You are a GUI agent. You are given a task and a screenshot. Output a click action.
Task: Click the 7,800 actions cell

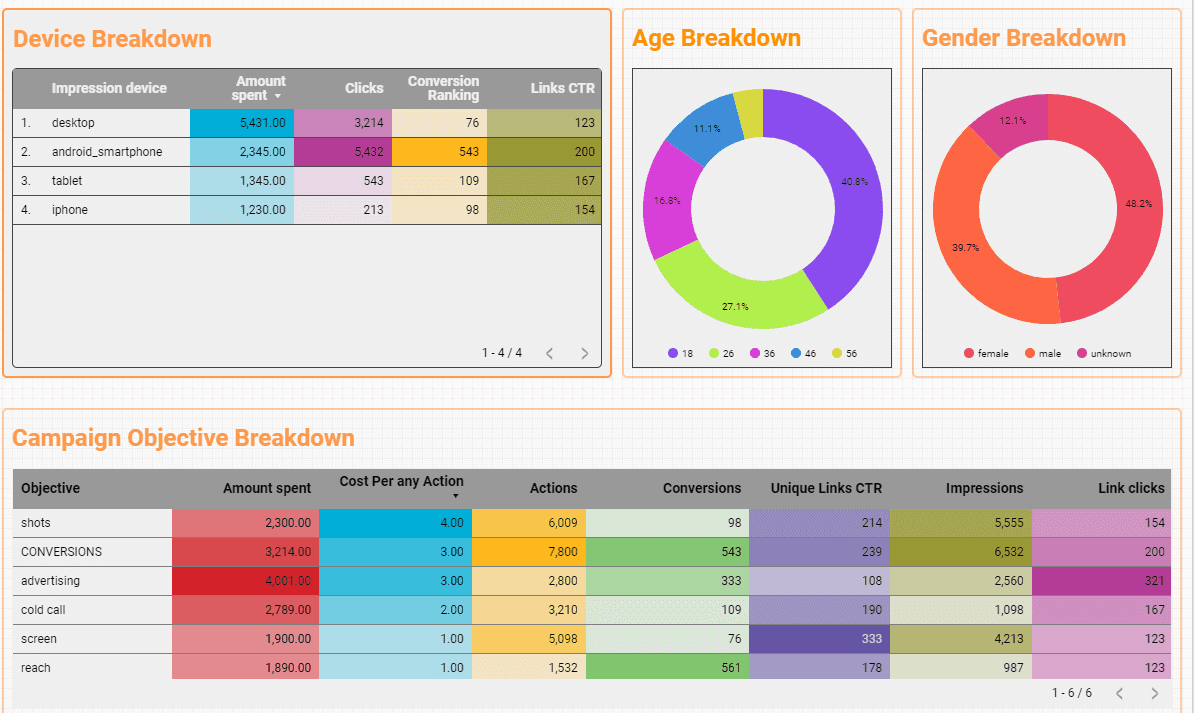[x=529, y=552]
